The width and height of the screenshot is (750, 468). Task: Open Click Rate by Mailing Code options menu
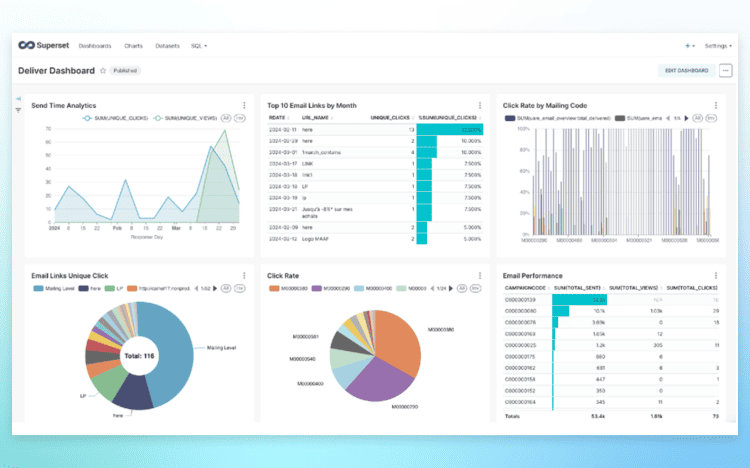pyautogui.click(x=716, y=105)
